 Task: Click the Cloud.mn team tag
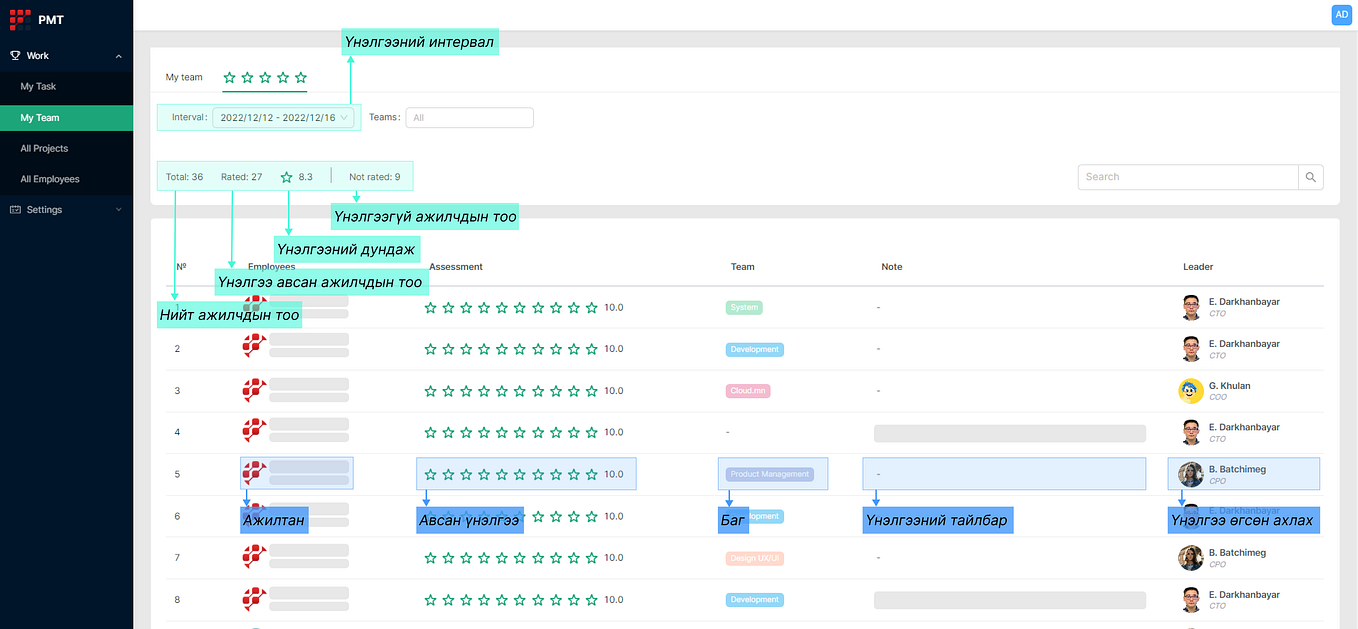pyautogui.click(x=747, y=391)
